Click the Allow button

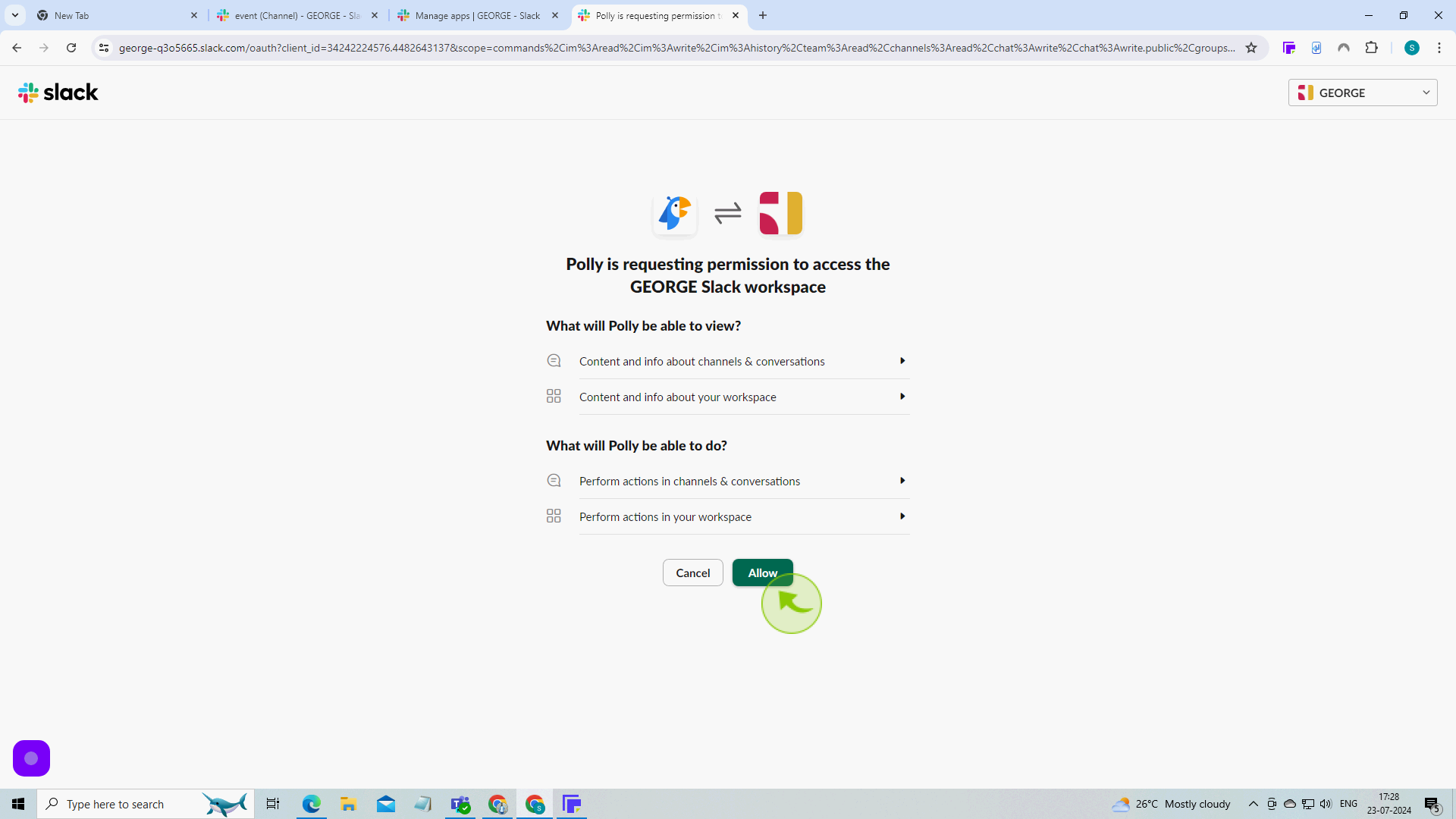click(762, 573)
